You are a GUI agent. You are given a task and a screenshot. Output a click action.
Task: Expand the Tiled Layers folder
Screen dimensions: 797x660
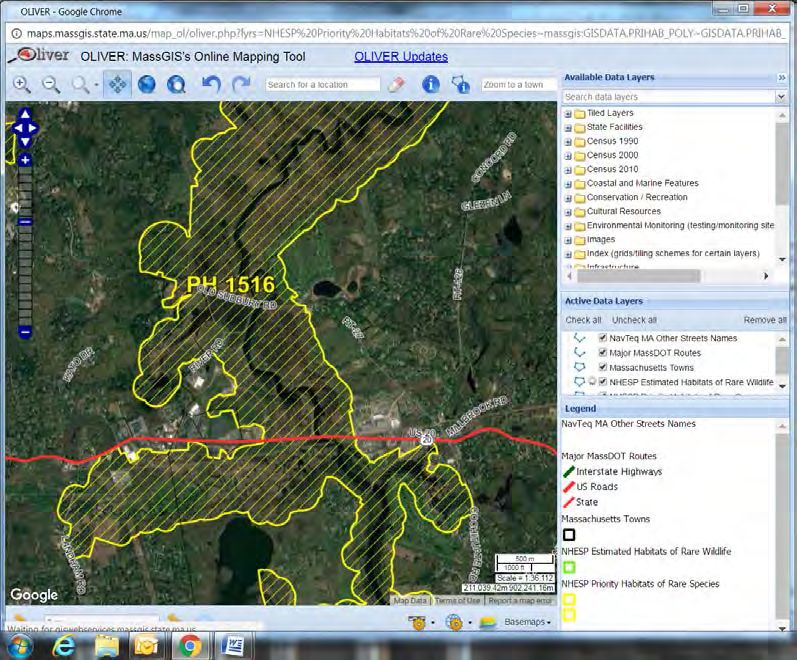(x=568, y=113)
